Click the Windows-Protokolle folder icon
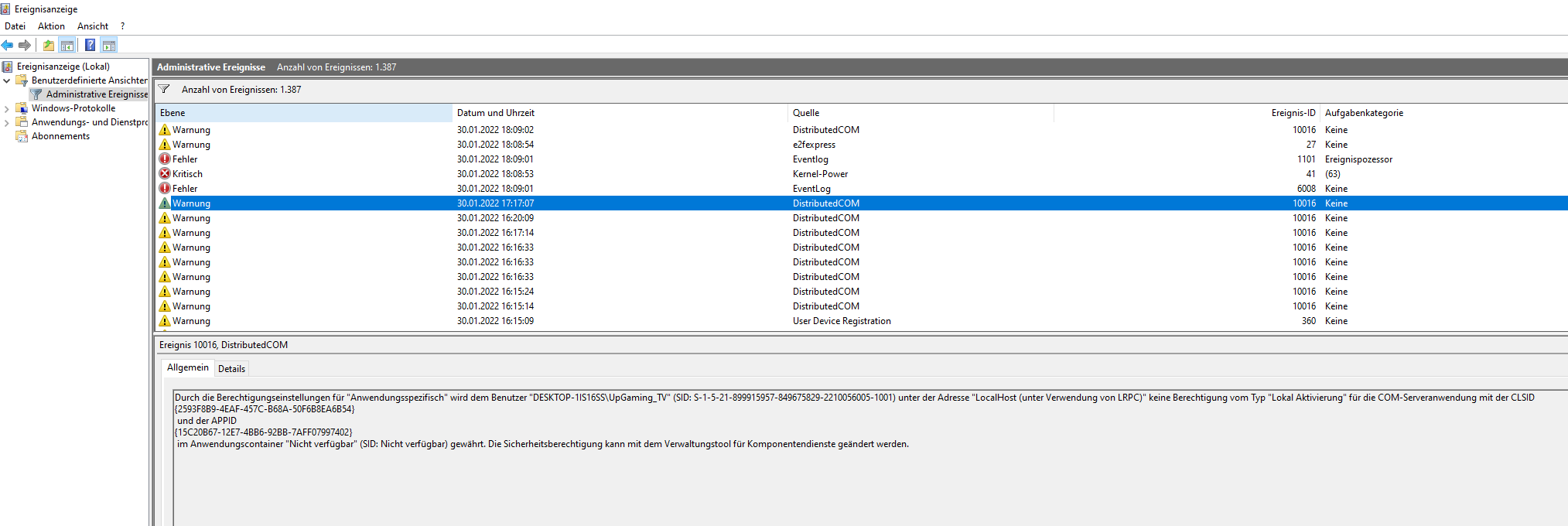The height and width of the screenshot is (526, 1568). point(22,108)
